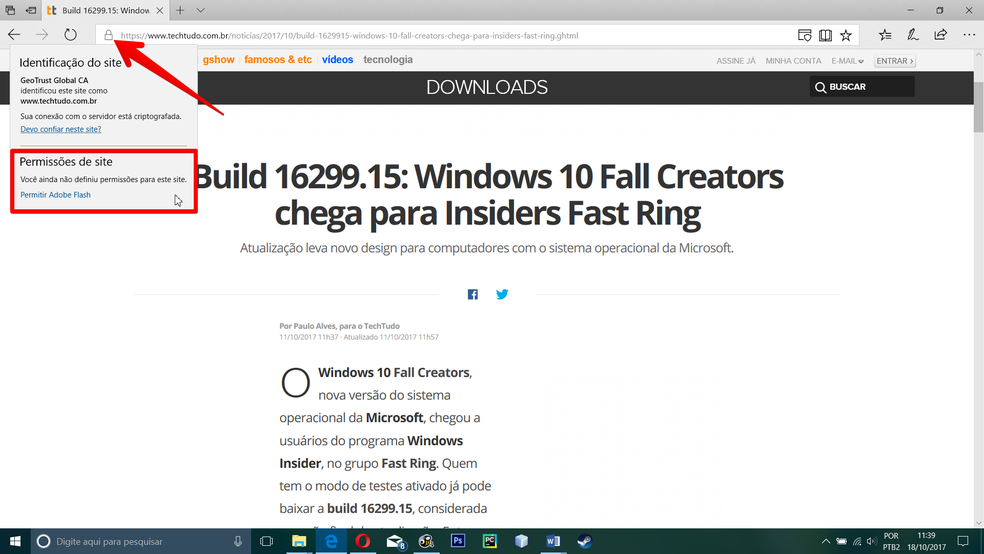Refresh the current page
This screenshot has height=554, width=984.
point(70,35)
